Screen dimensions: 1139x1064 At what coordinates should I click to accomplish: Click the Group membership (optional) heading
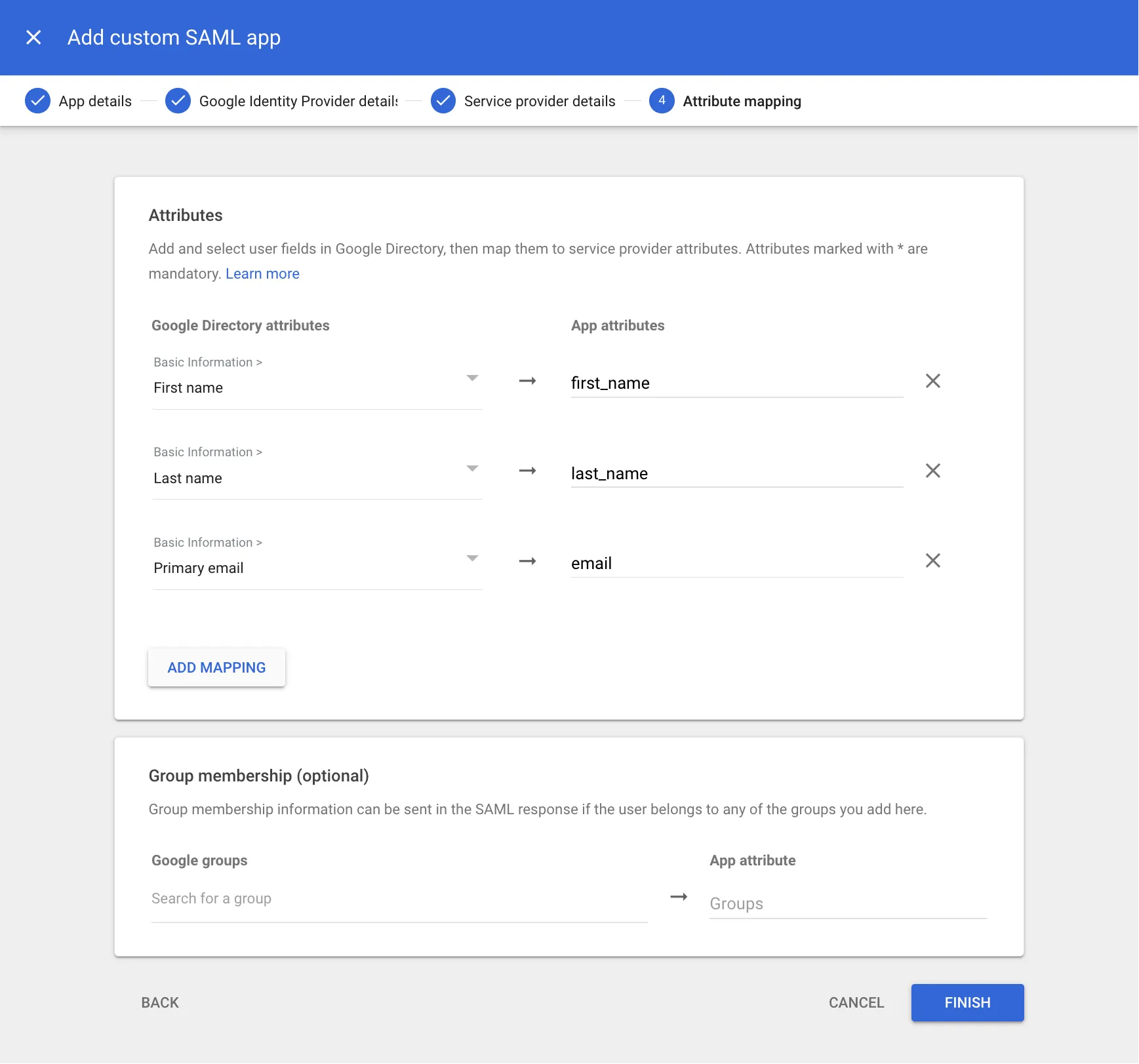point(258,776)
